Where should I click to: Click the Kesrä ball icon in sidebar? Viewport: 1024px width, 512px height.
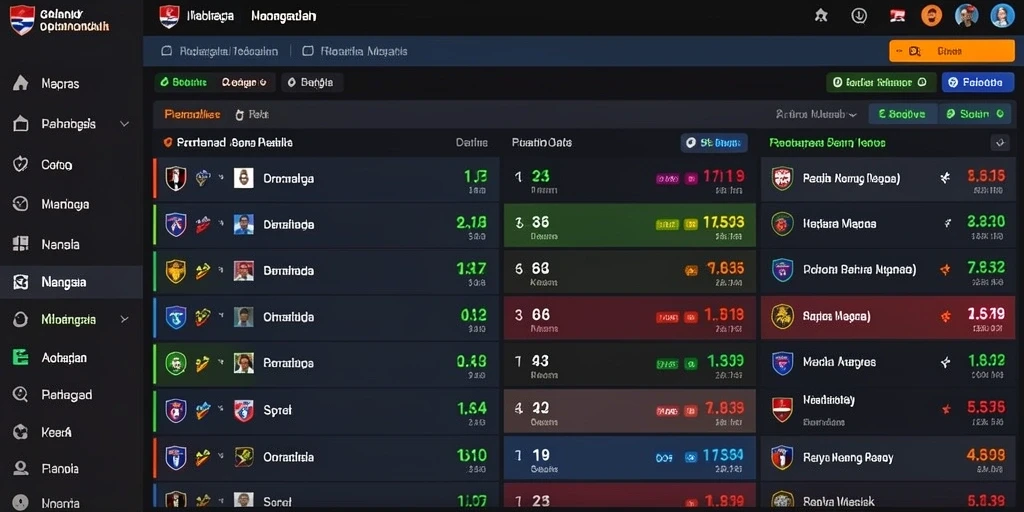(20, 432)
